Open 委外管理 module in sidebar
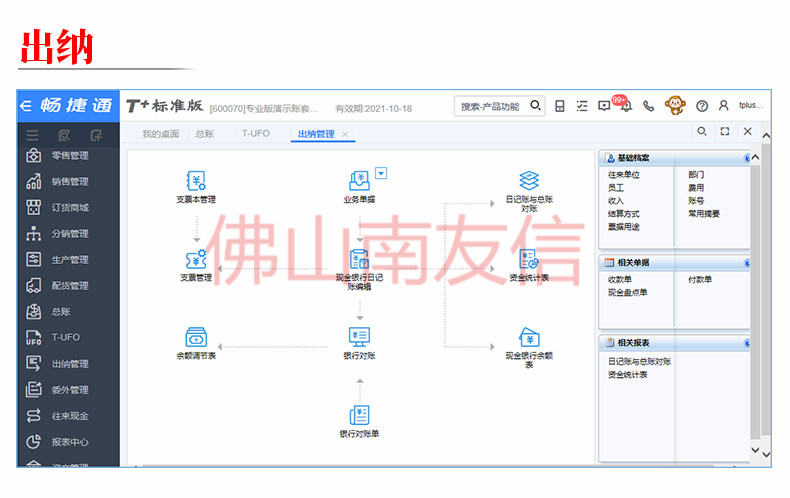 pos(69,390)
